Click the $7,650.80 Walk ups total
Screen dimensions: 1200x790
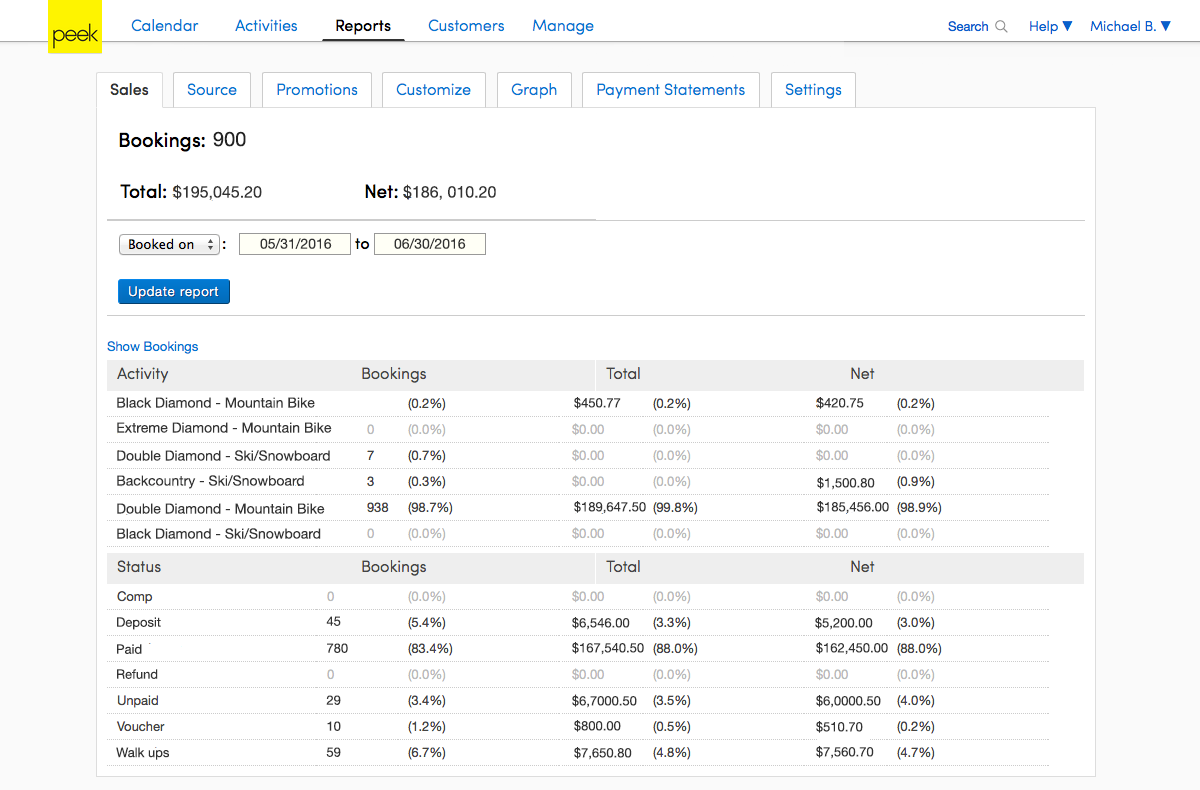pyautogui.click(x=602, y=752)
